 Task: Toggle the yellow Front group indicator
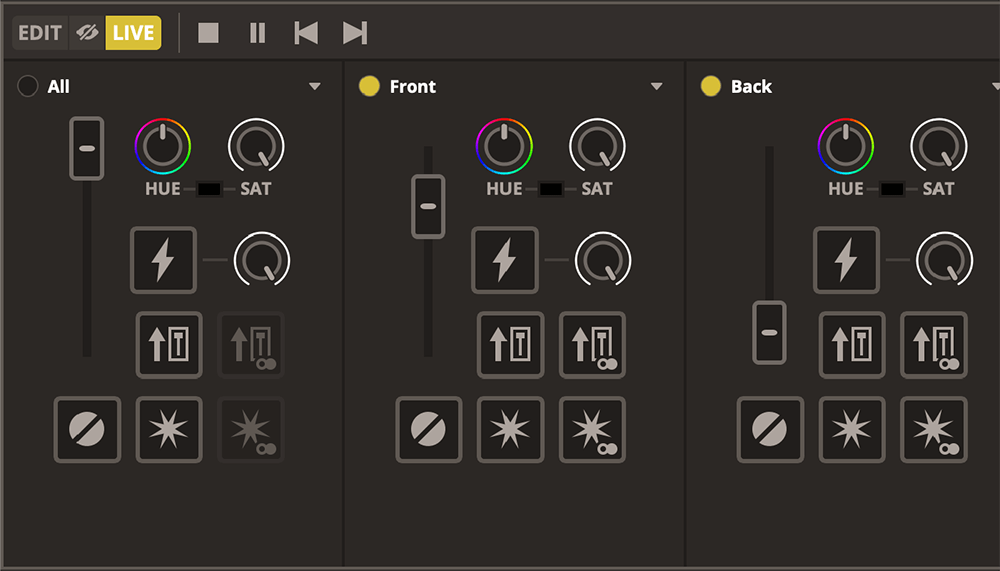click(369, 86)
